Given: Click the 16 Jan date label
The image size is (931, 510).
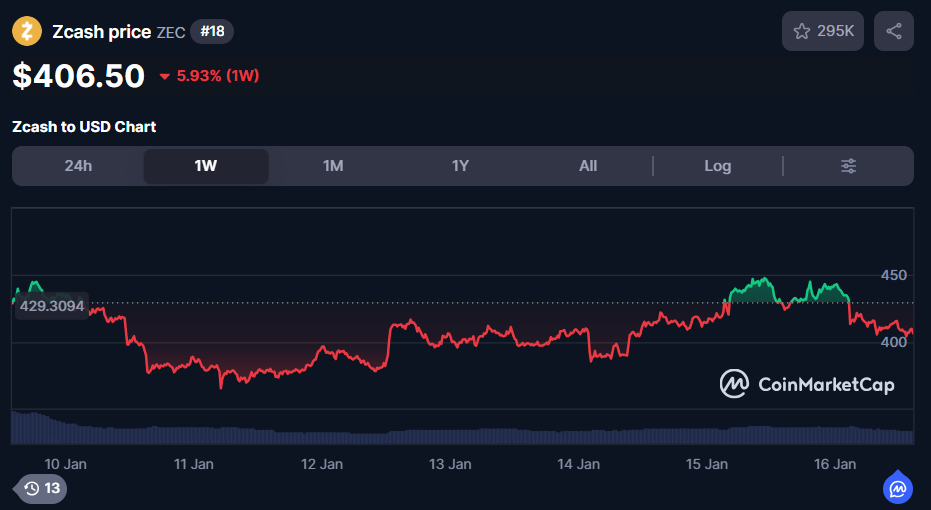Looking at the screenshot, I should point(835,464).
